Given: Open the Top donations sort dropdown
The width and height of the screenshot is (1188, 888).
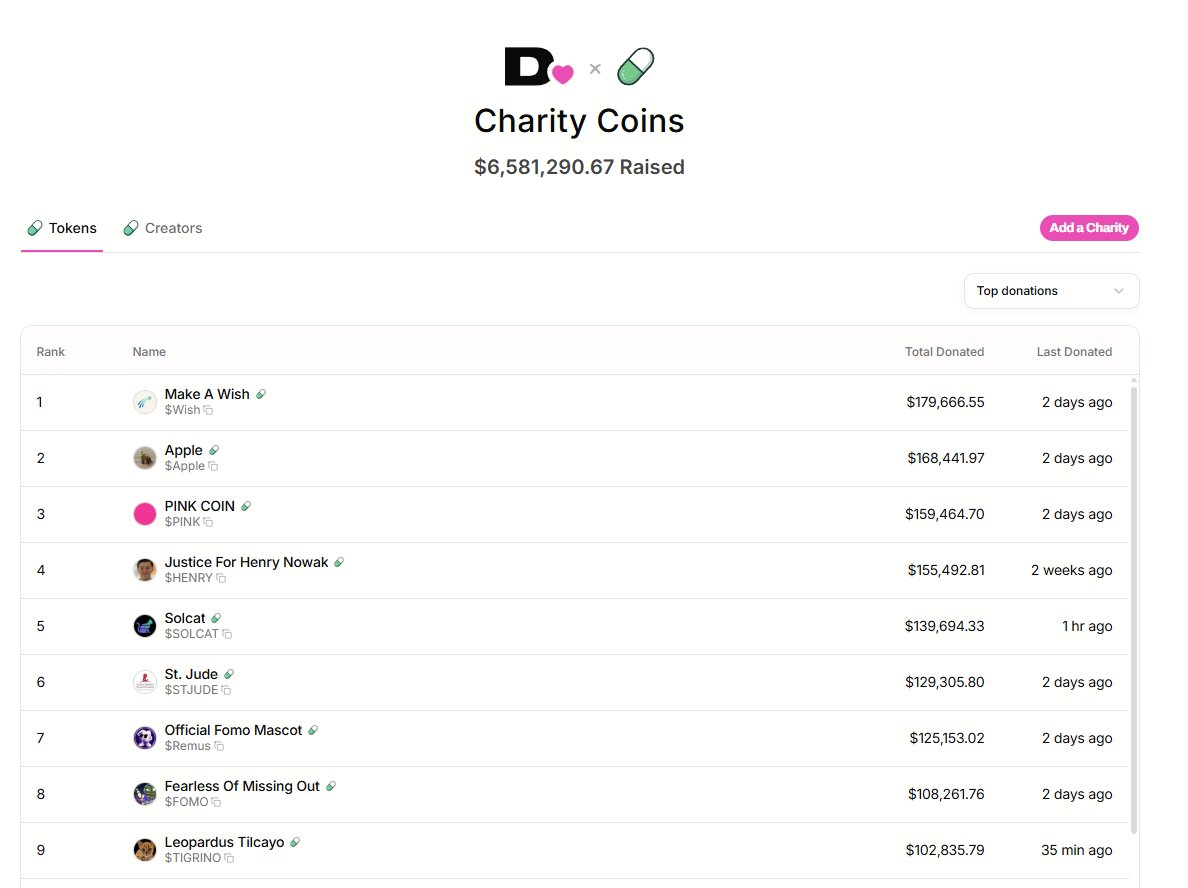Looking at the screenshot, I should (x=1052, y=291).
